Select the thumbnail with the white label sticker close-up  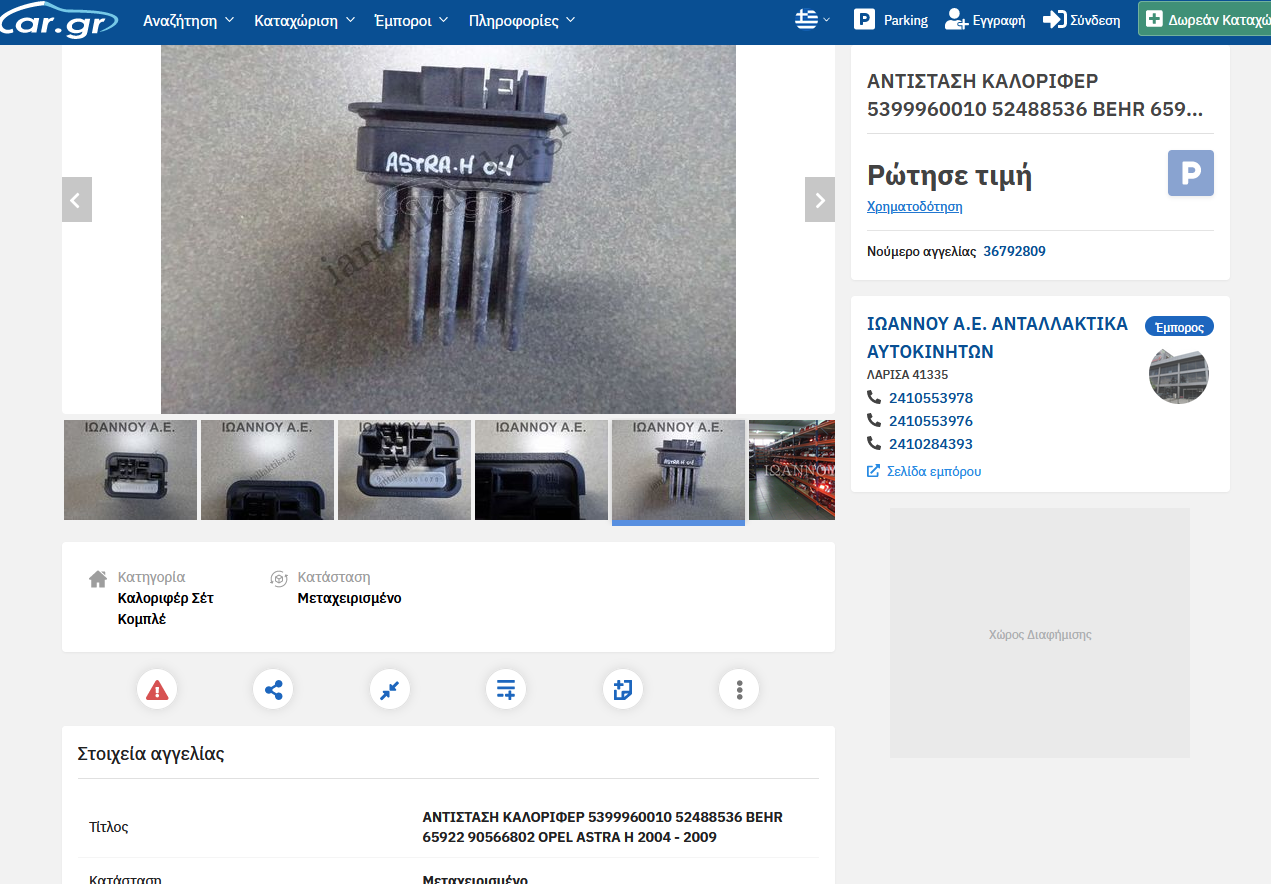point(404,470)
